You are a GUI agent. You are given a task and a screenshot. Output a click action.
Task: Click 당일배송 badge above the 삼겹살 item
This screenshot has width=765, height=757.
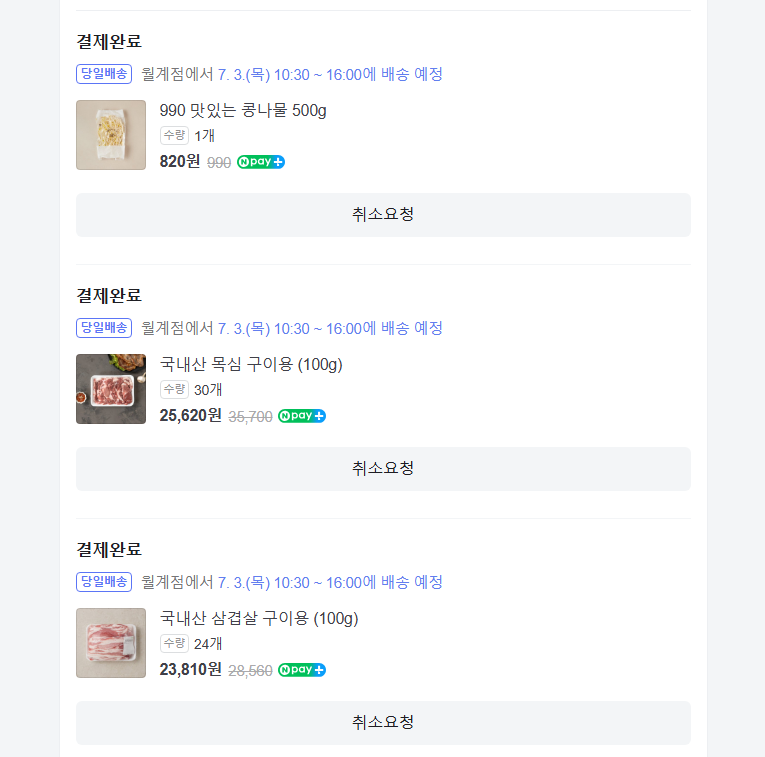104,582
